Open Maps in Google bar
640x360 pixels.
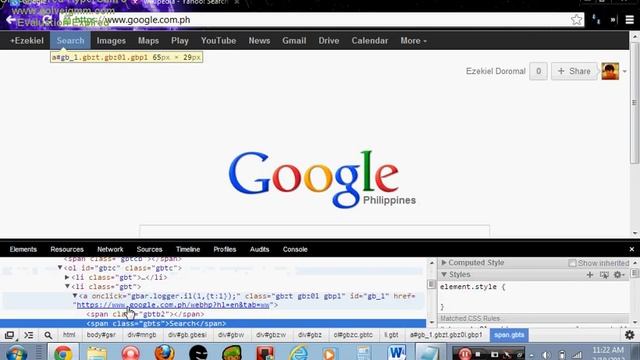pyautogui.click(x=148, y=41)
